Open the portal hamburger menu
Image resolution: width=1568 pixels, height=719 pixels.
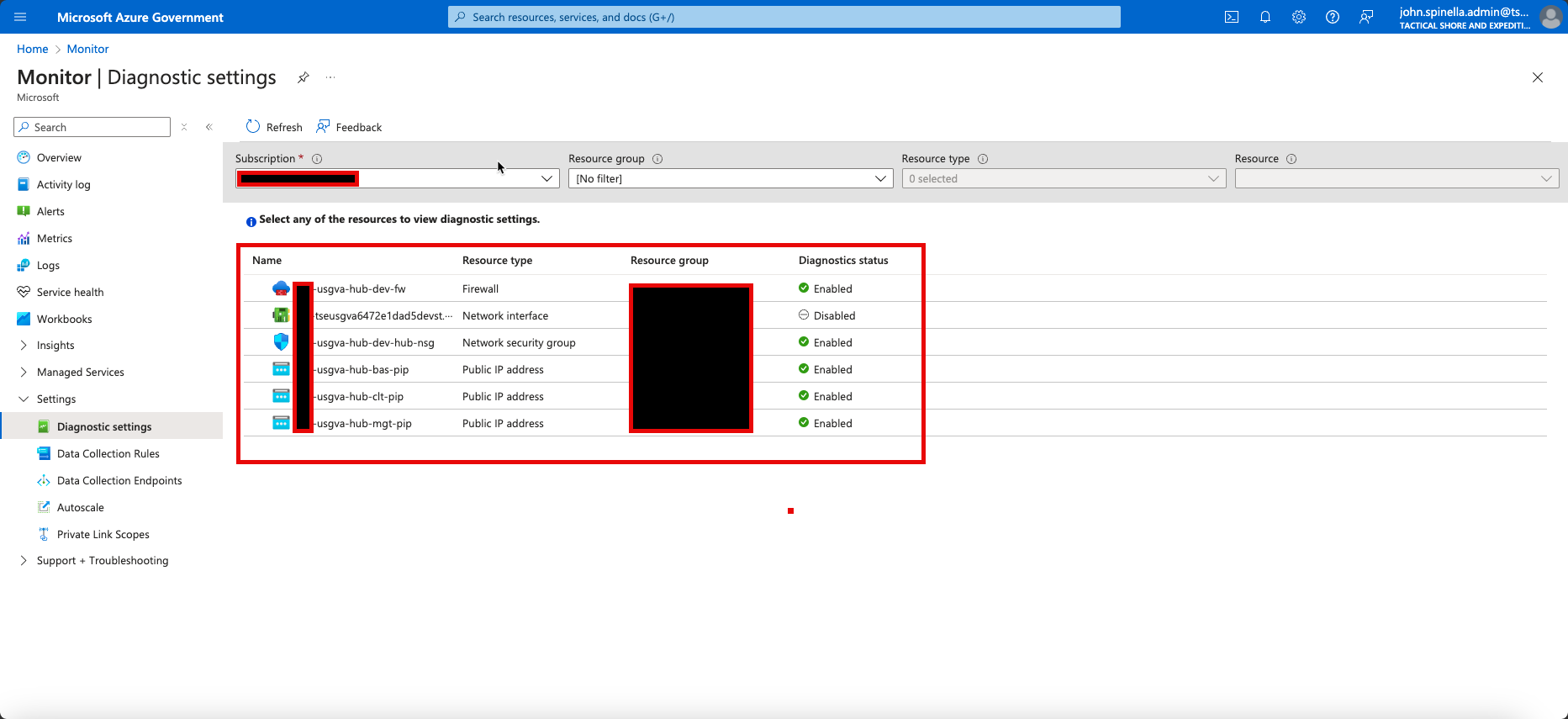click(x=21, y=17)
